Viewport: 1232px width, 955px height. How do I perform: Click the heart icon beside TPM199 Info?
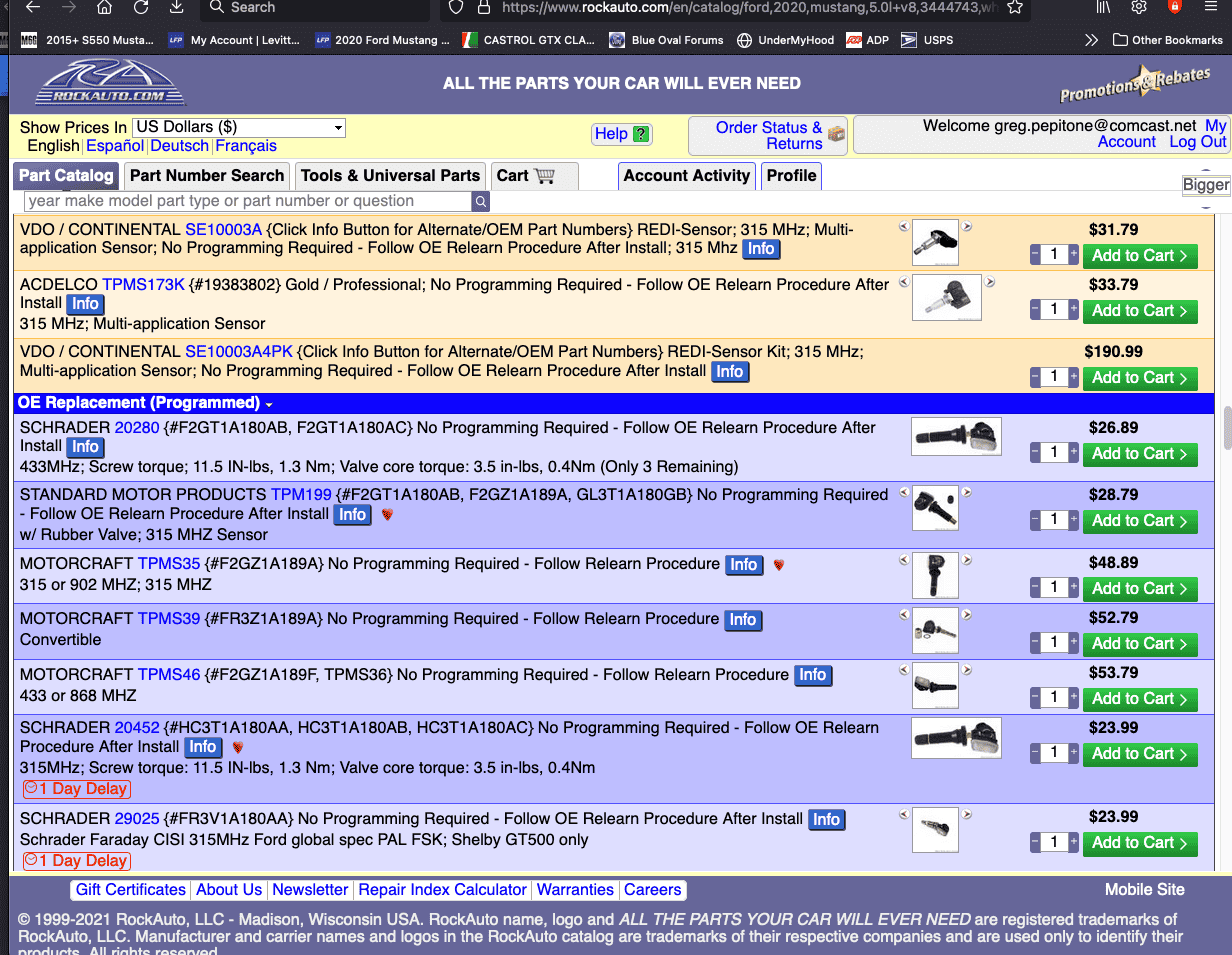[387, 514]
